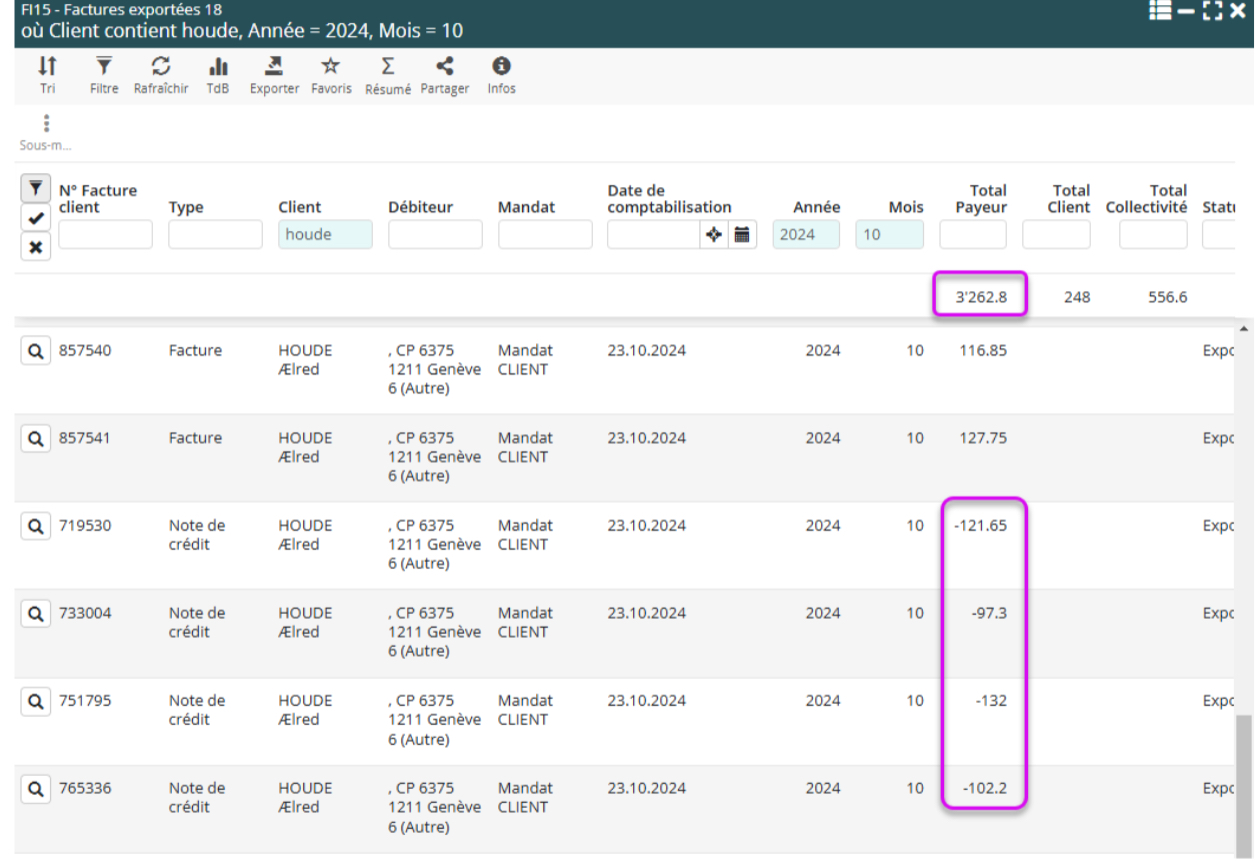The image size is (1255, 862).
Task: Sort by N° Facture client header
Action: 98,198
